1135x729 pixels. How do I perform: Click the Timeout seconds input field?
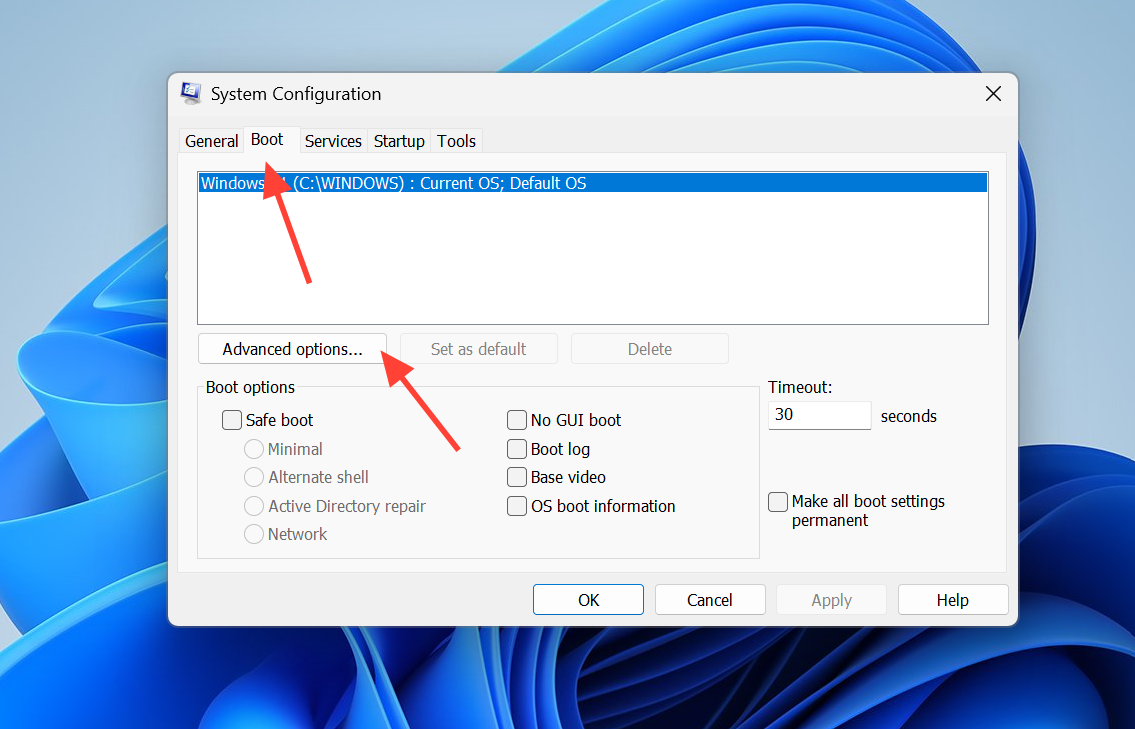pyautogui.click(x=819, y=415)
